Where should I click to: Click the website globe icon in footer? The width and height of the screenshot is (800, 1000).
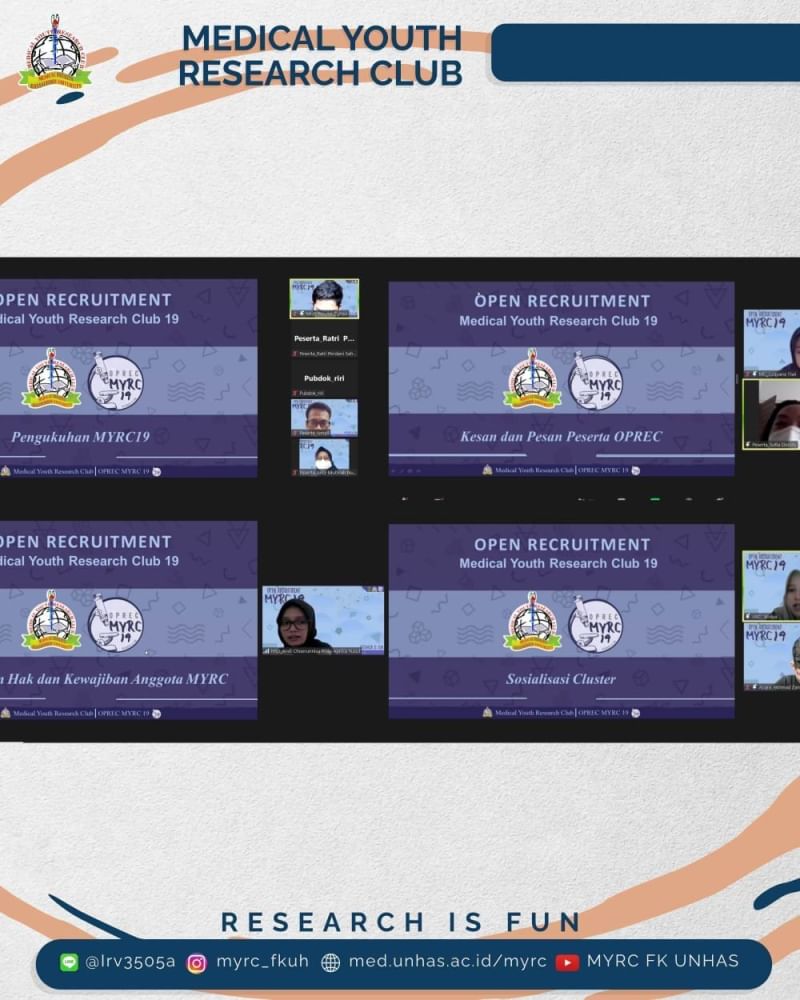coord(330,962)
